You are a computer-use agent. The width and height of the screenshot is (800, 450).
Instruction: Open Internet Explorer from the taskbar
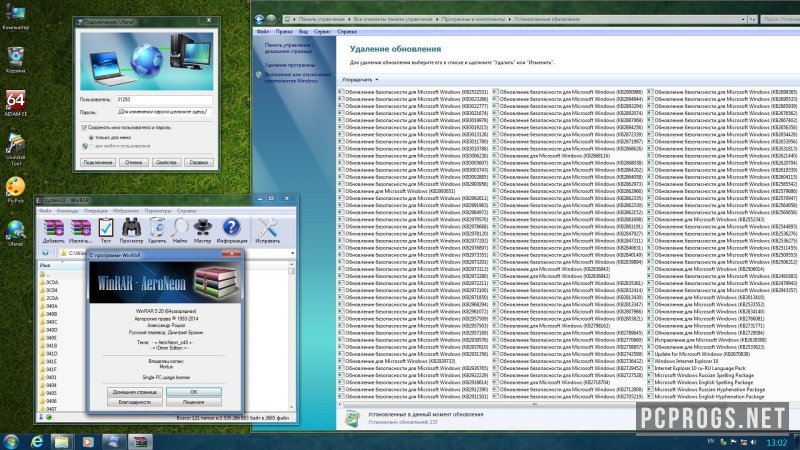[37, 441]
